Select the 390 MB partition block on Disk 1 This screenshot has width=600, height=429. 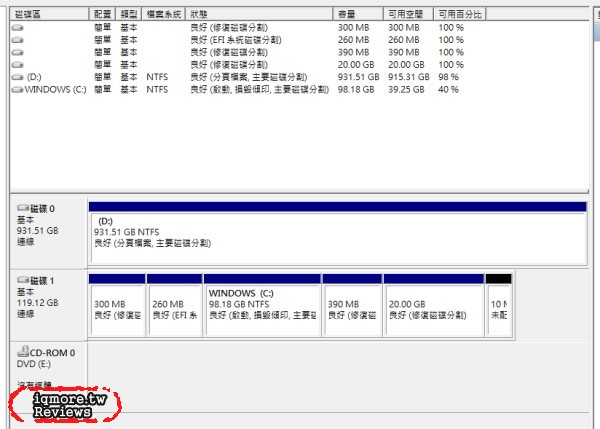pyautogui.click(x=352, y=305)
